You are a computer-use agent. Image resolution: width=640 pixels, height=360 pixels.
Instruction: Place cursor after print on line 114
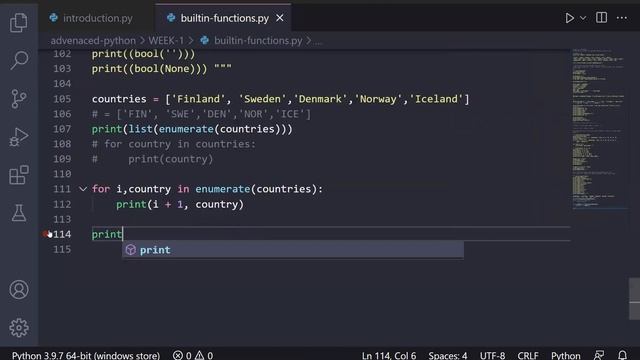(122, 234)
